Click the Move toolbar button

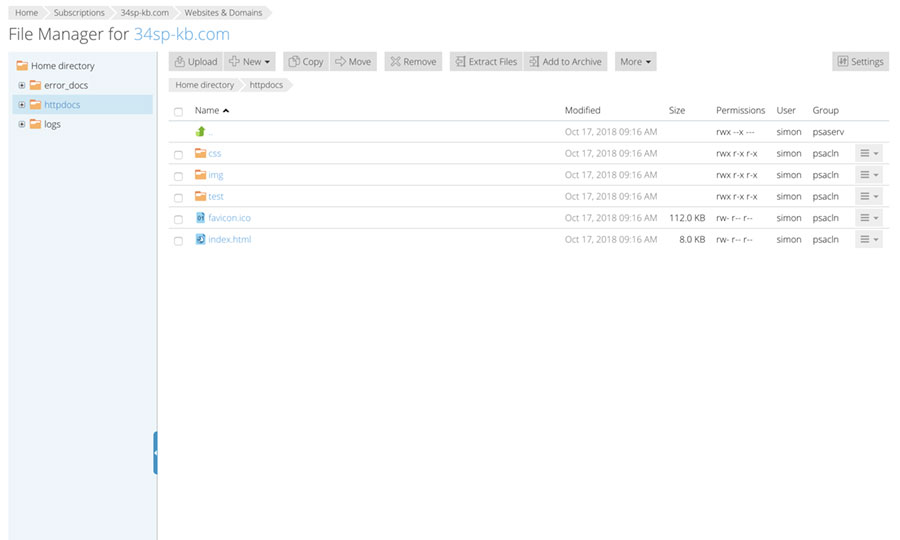[353, 61]
